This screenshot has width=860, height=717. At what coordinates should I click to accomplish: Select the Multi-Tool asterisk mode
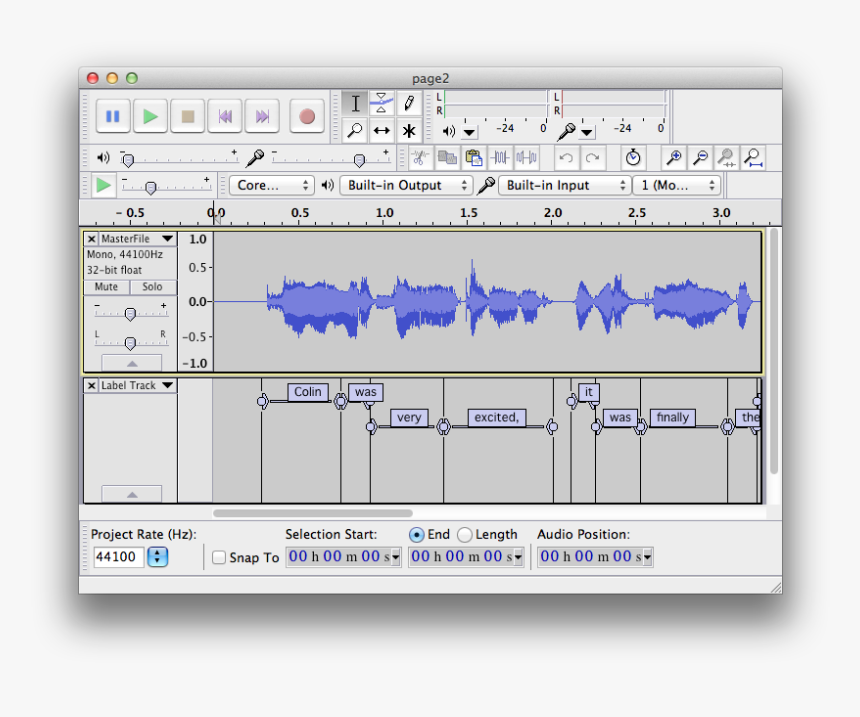point(409,131)
